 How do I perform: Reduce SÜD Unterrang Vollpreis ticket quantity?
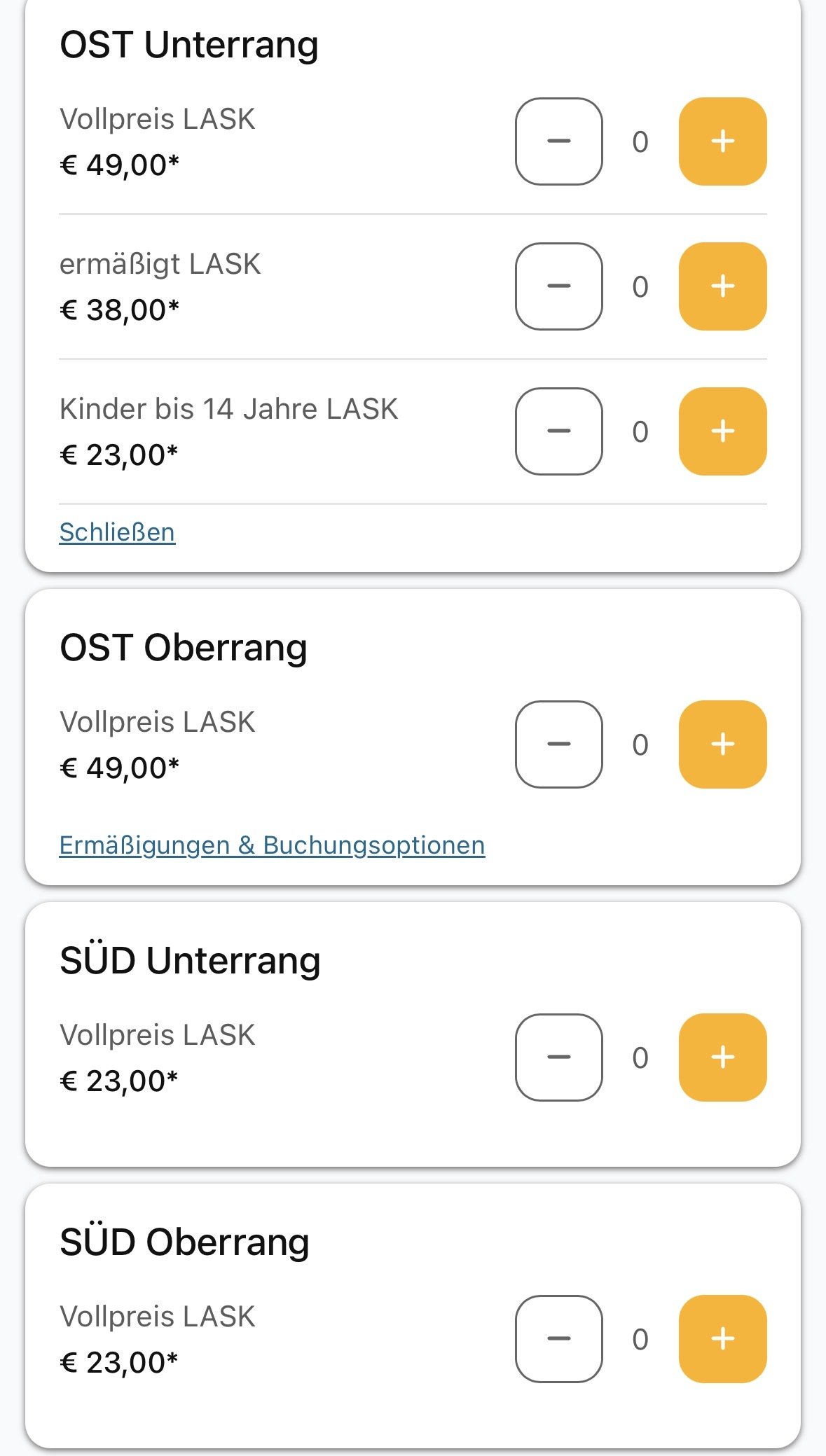(558, 1058)
